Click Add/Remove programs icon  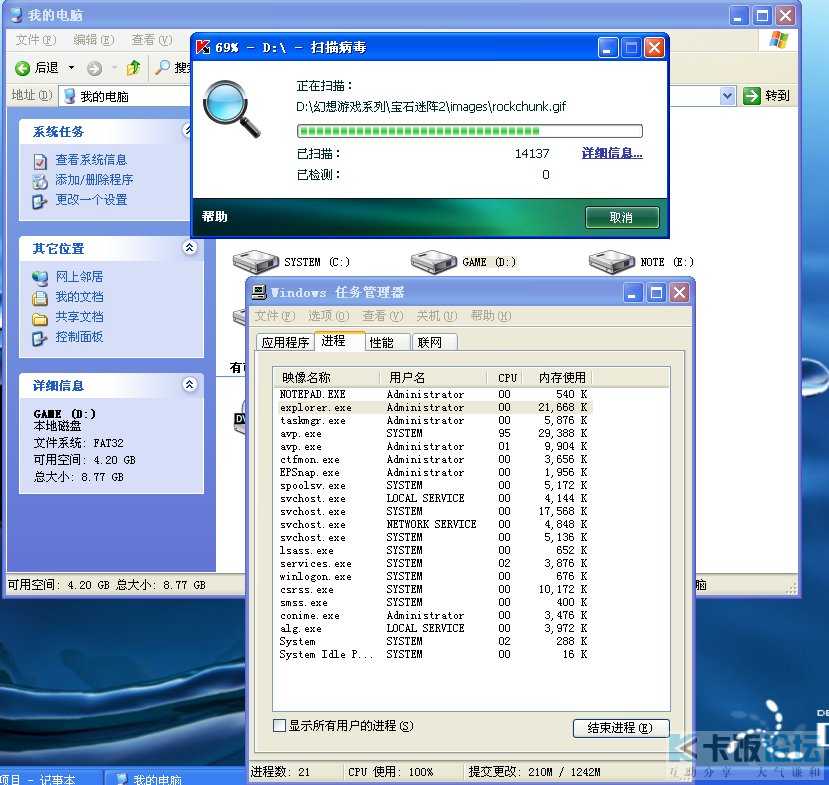click(40, 181)
